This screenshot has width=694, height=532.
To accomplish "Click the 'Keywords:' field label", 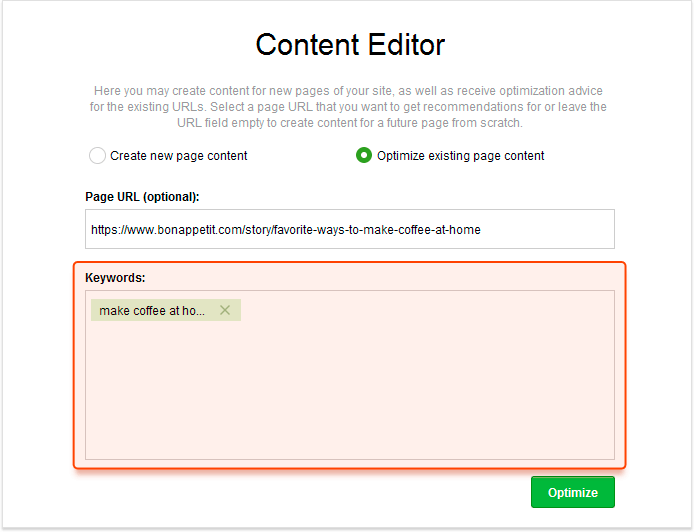I will pyautogui.click(x=115, y=278).
